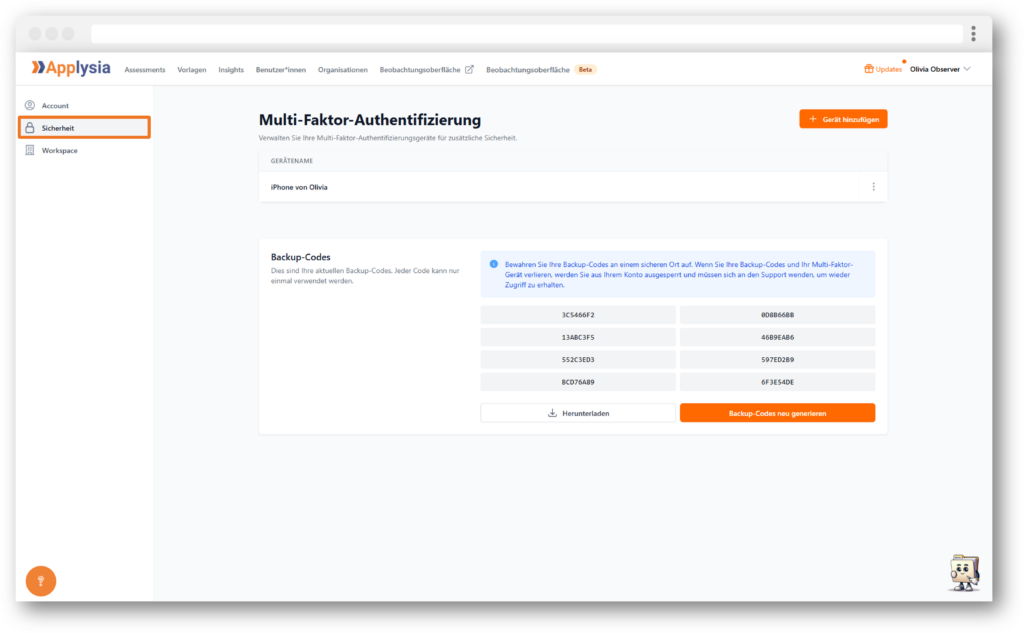This screenshot has width=1024, height=633.
Task: Click the info icon in backup notice
Action: tap(494, 264)
